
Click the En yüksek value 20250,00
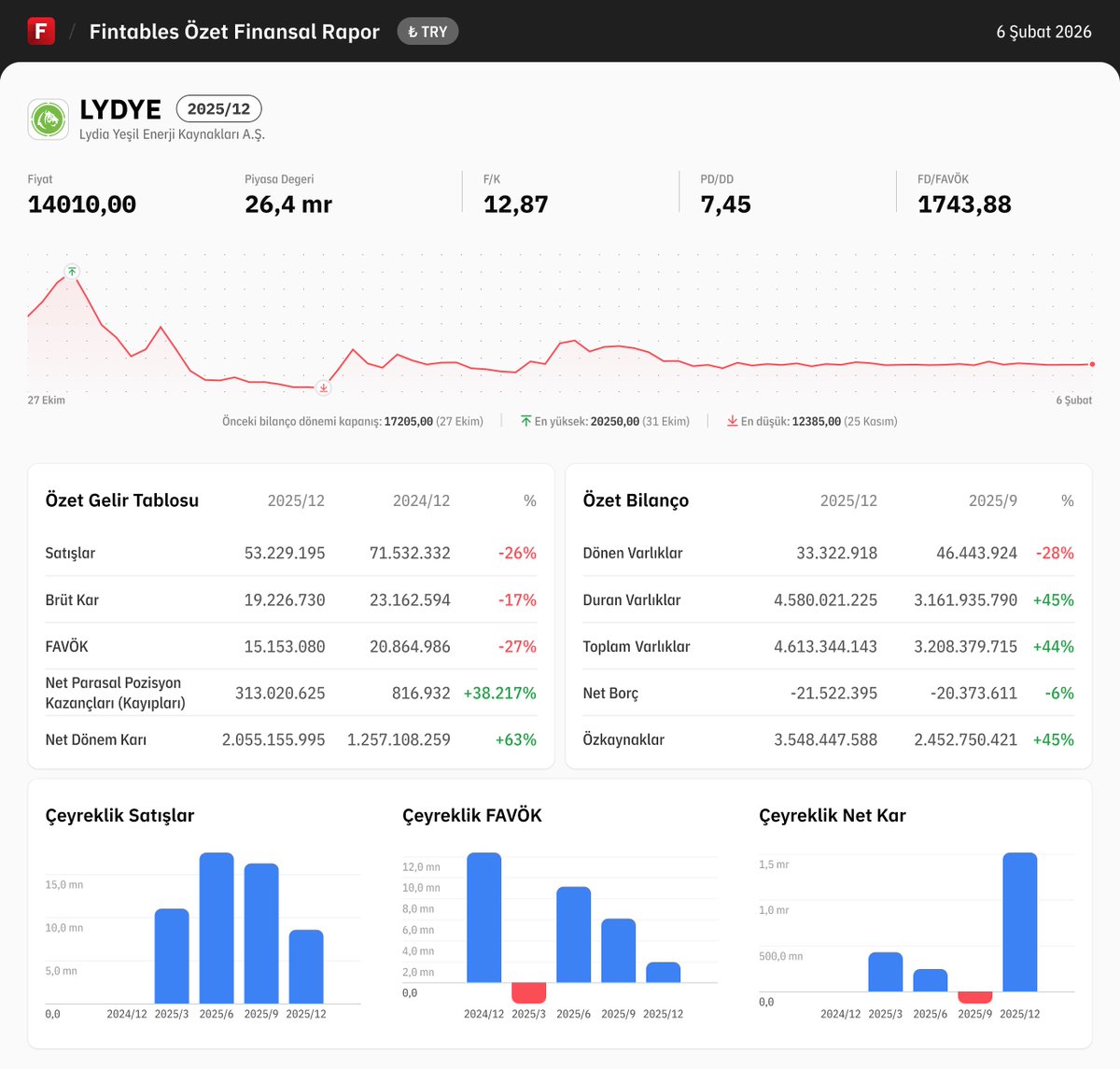click(x=615, y=421)
